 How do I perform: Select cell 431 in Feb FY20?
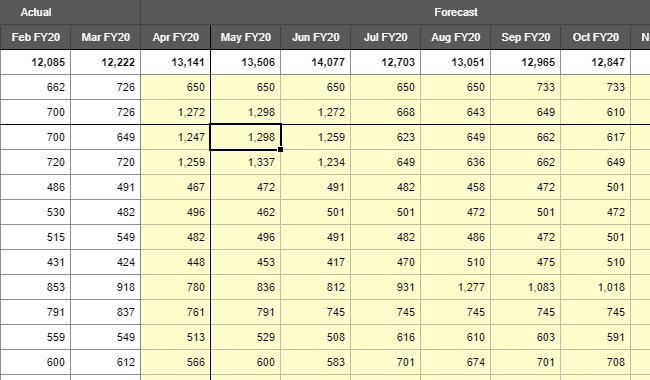tap(35, 262)
